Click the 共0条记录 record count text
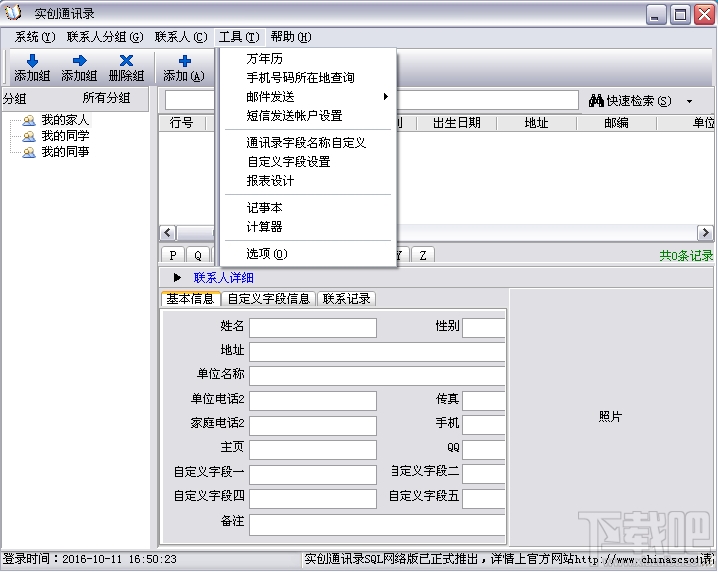Screen dimensions: 718x572 (686, 256)
